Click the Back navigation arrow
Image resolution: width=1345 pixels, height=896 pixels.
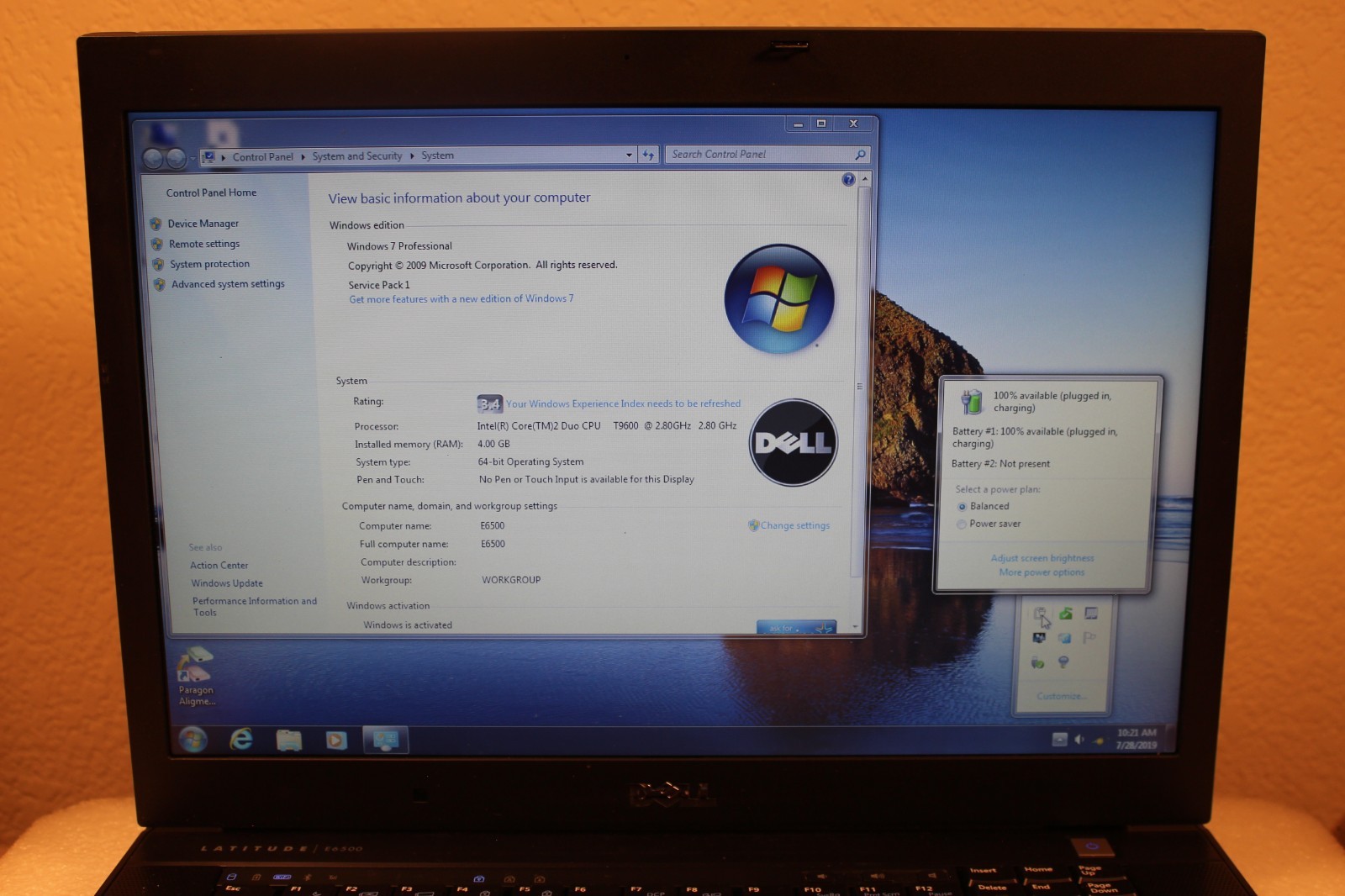coord(153,157)
